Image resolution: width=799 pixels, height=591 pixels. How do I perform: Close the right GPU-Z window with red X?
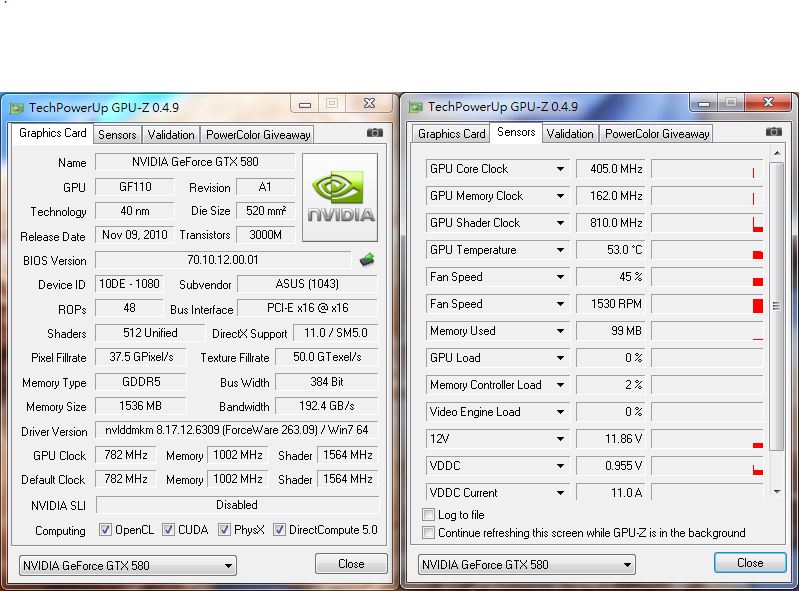point(768,102)
